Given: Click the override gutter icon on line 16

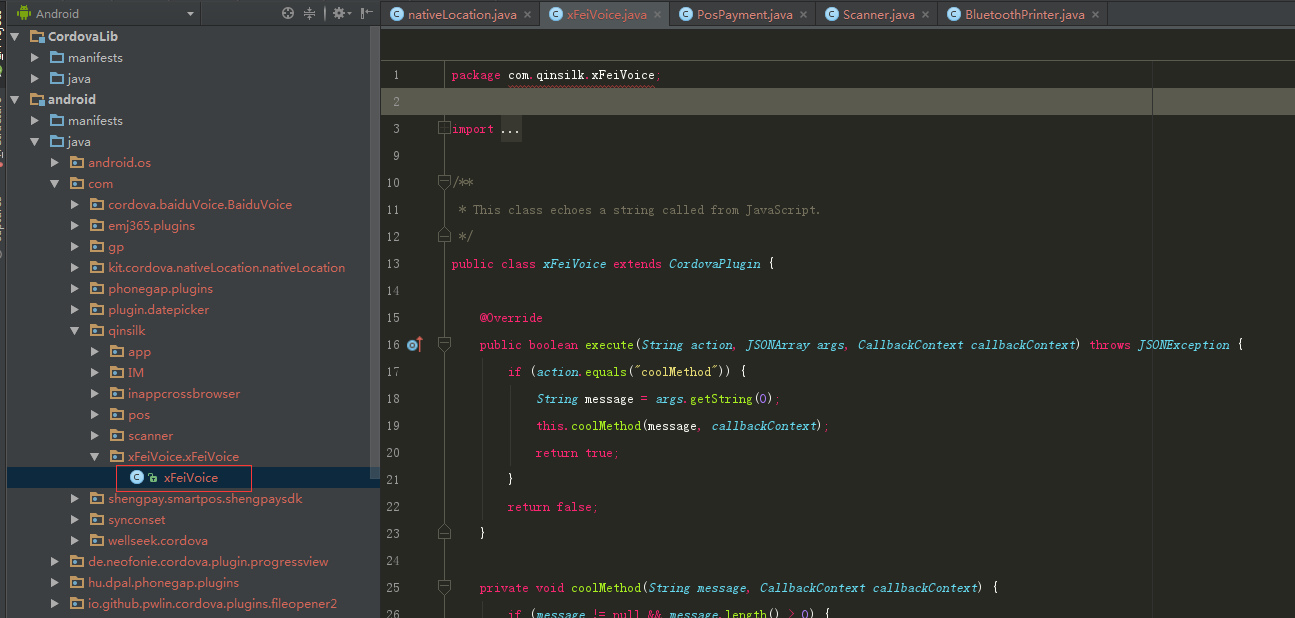Looking at the screenshot, I should pos(413,345).
